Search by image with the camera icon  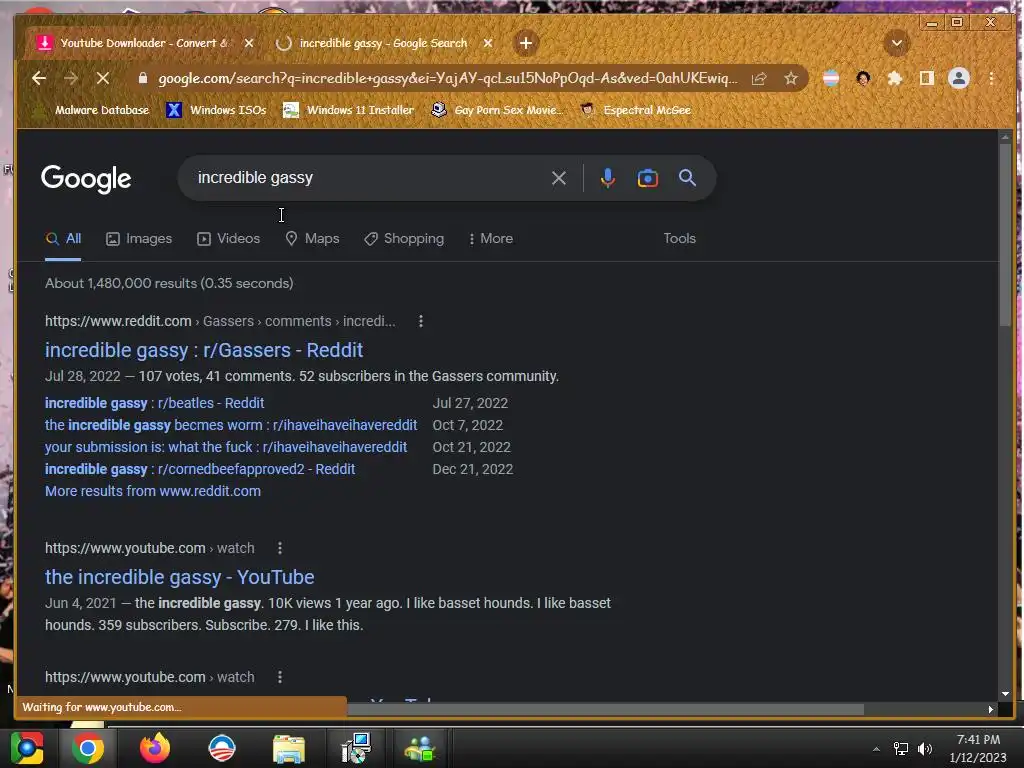[647, 178]
